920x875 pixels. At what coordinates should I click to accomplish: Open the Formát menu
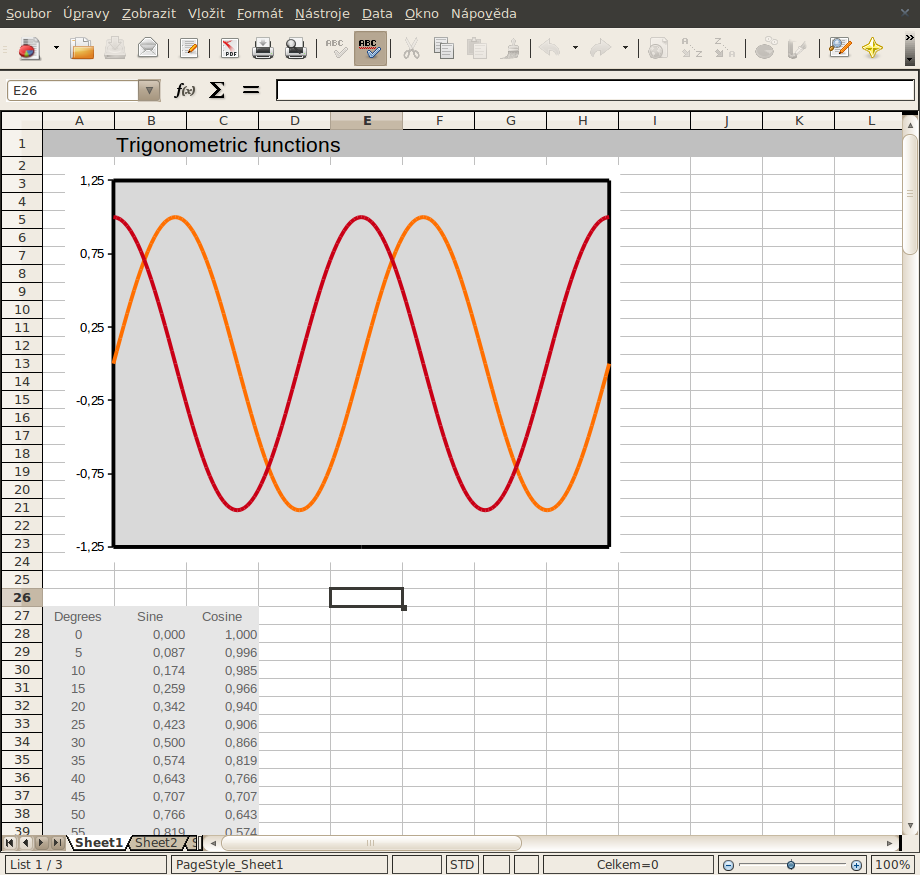coord(259,13)
